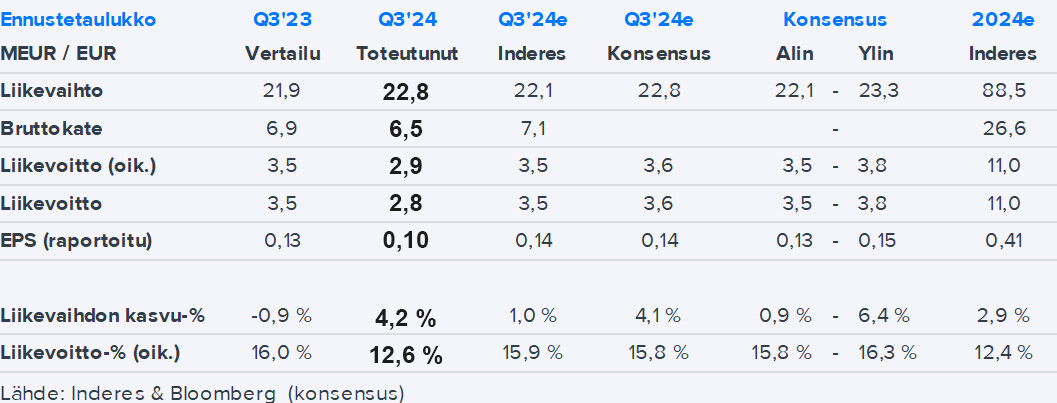Viewport: 1057px width, 403px height.
Task: Select the Liikevoitto-% (oik.) row label
Action: click(91, 353)
